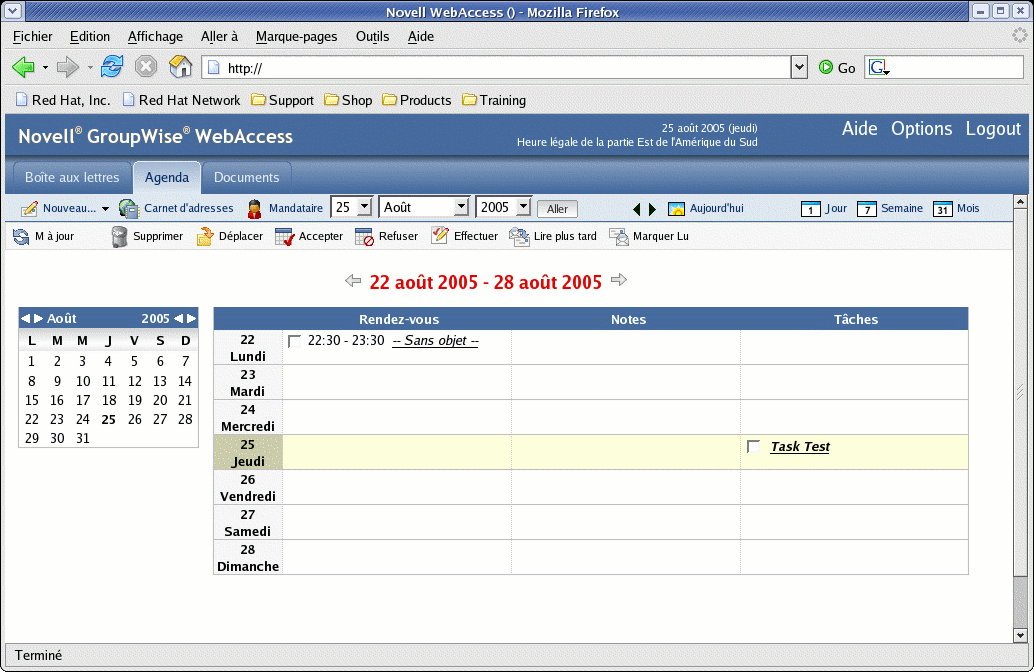This screenshot has width=1034, height=672.
Task: Click black next arrow next to Aujourd'hui
Action: (x=653, y=209)
